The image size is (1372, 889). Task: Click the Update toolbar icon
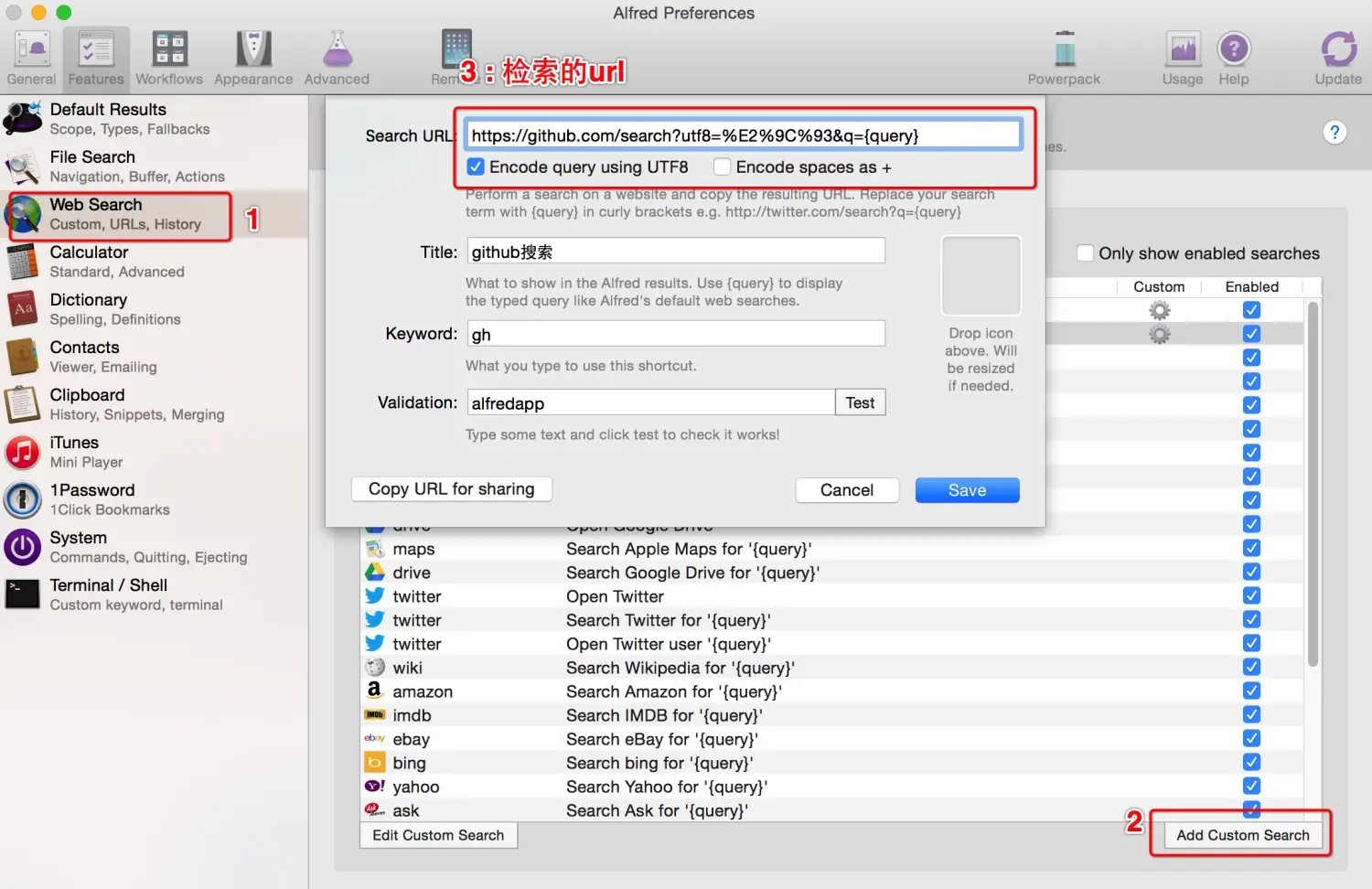click(x=1338, y=59)
